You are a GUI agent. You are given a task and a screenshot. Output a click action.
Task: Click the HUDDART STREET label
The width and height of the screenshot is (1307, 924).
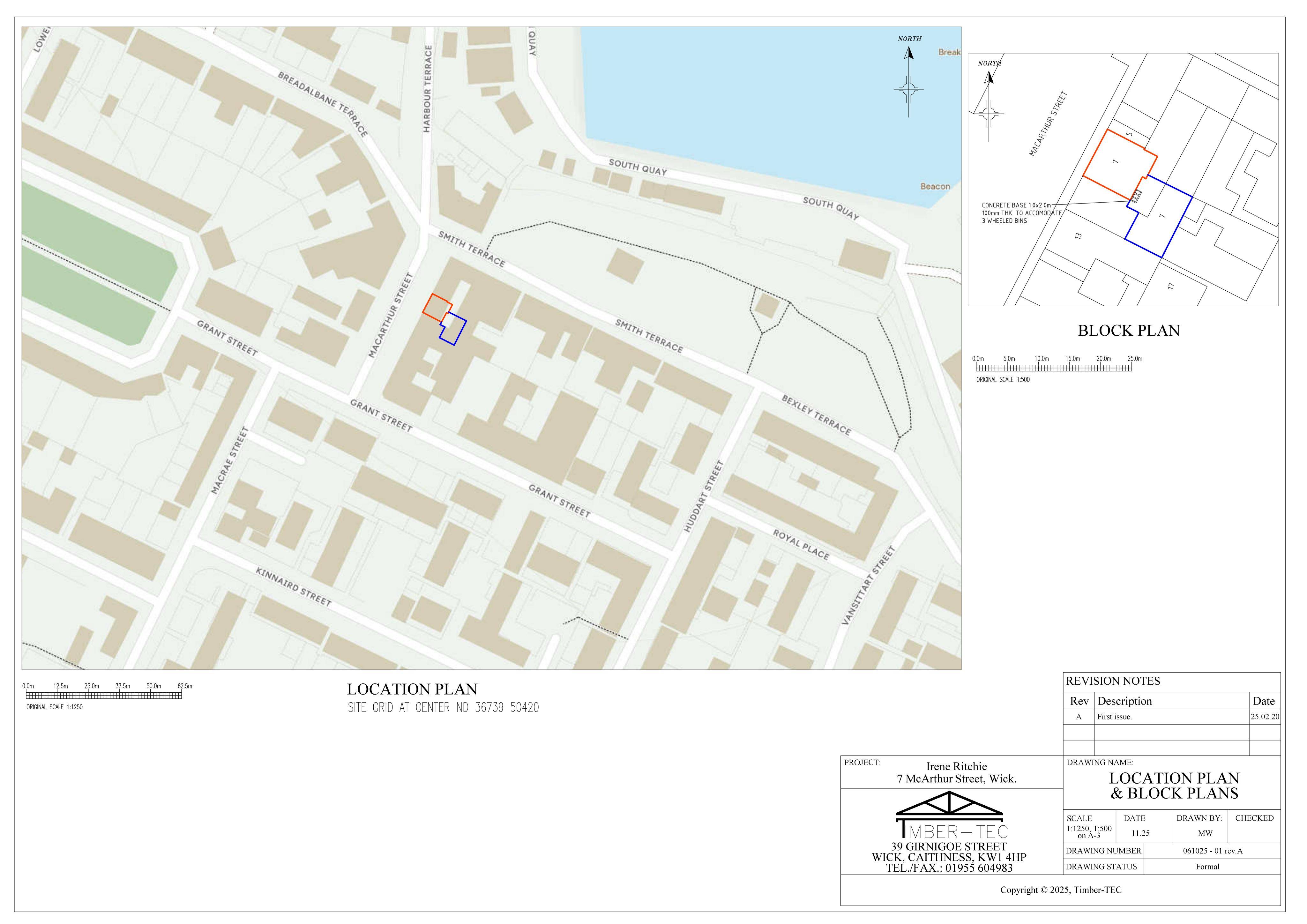pyautogui.click(x=704, y=496)
